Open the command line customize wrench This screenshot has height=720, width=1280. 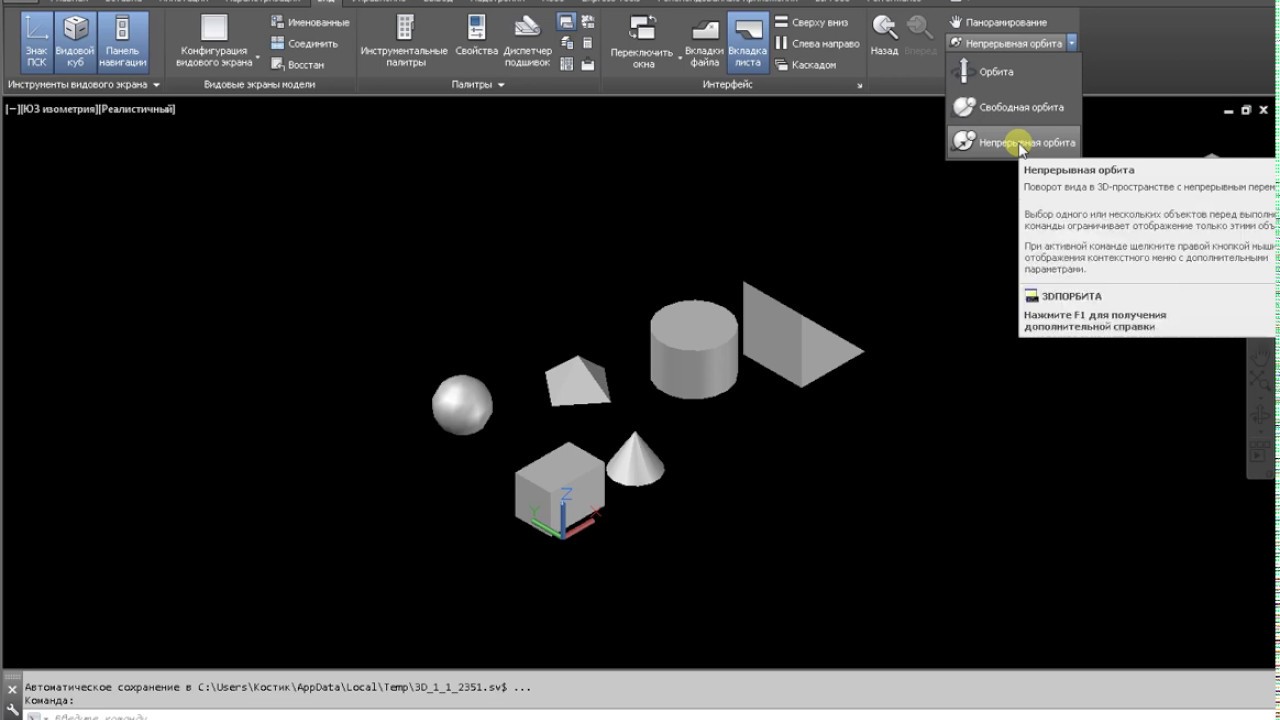13,708
